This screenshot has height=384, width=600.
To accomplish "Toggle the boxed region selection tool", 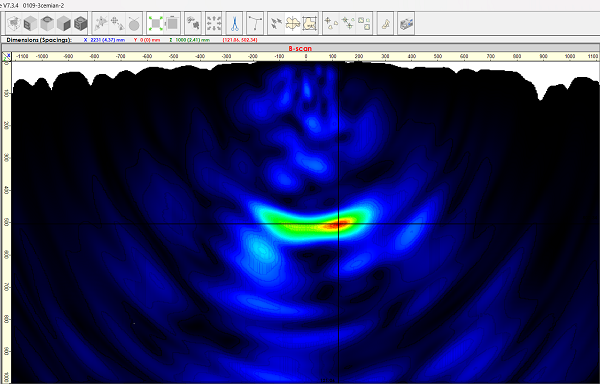I will coord(310,24).
